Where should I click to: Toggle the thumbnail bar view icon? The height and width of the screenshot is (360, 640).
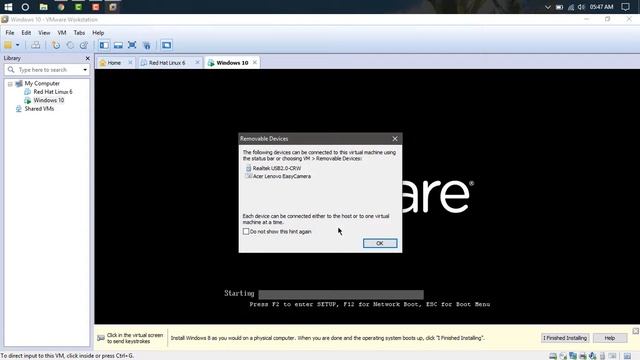point(118,45)
